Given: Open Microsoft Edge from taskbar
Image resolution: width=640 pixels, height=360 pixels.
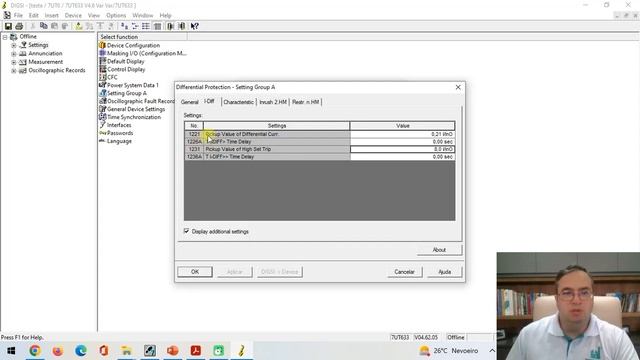Looking at the screenshot, I should coord(80,351).
